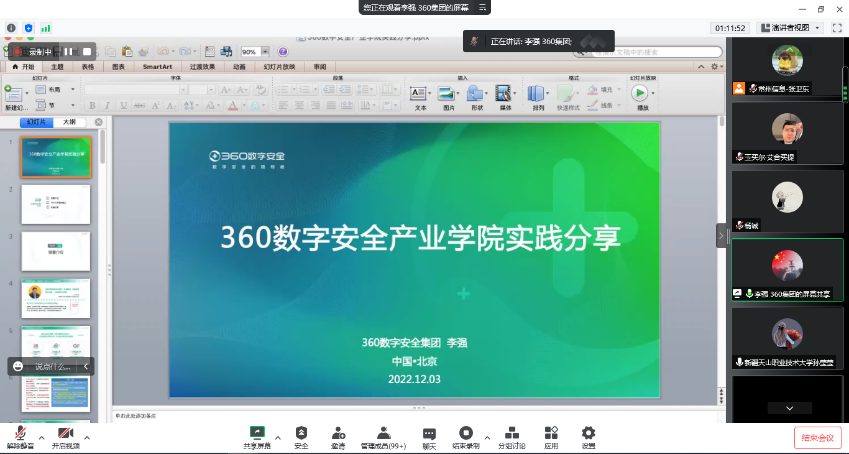This screenshot has width=849, height=454.
Task: Open the purple help icon
Action: 283,51
